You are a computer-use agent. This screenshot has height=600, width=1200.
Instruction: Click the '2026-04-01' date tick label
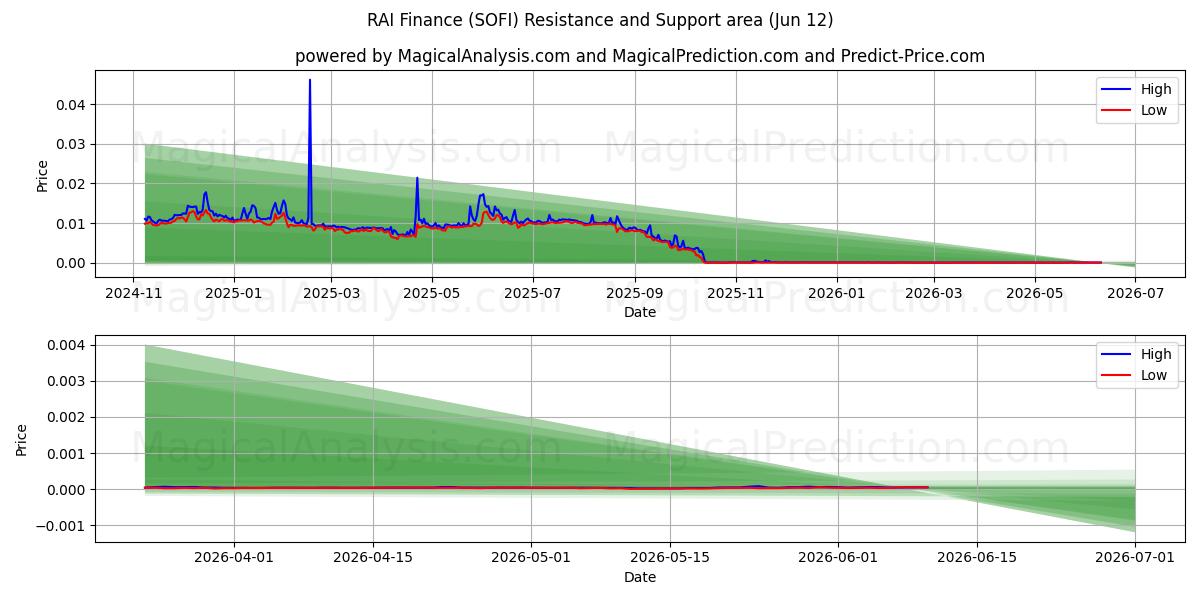click(234, 558)
